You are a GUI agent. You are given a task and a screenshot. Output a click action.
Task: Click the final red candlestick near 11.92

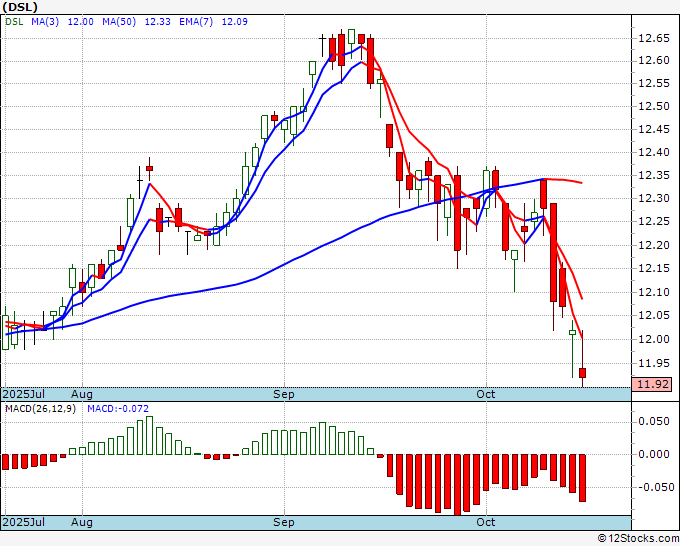pos(582,373)
